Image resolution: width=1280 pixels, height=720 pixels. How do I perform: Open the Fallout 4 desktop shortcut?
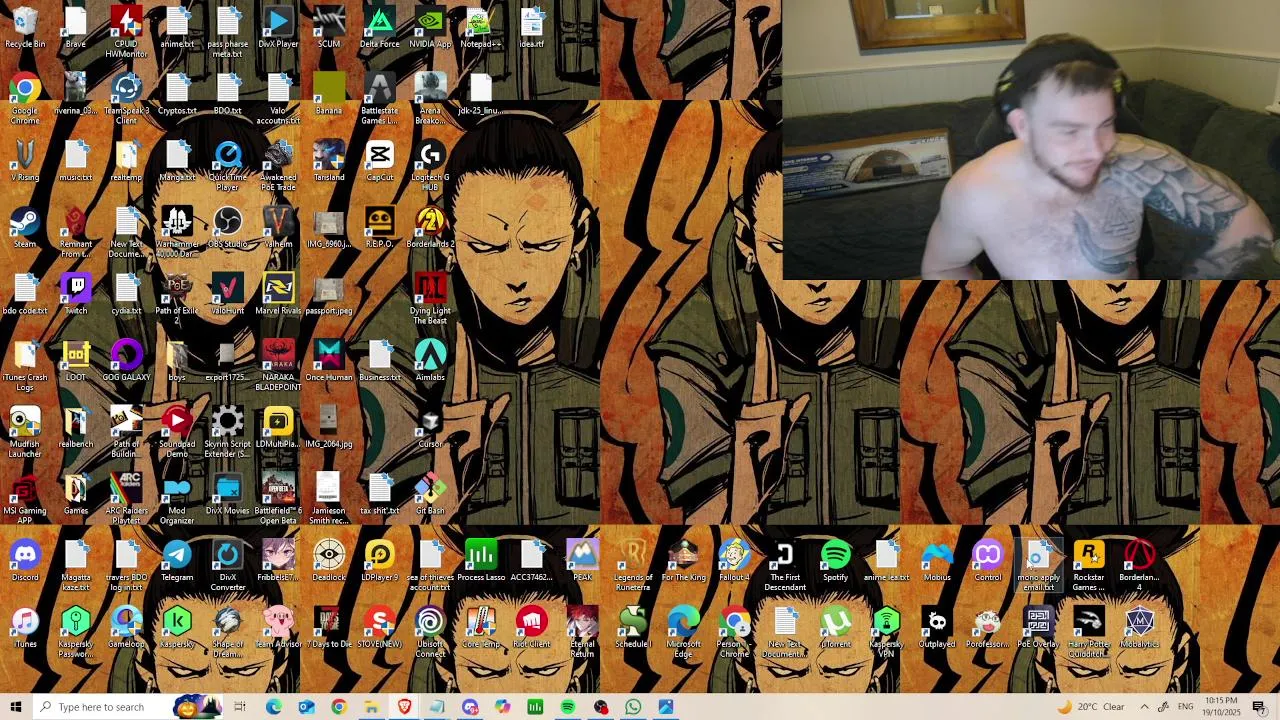pos(734,560)
